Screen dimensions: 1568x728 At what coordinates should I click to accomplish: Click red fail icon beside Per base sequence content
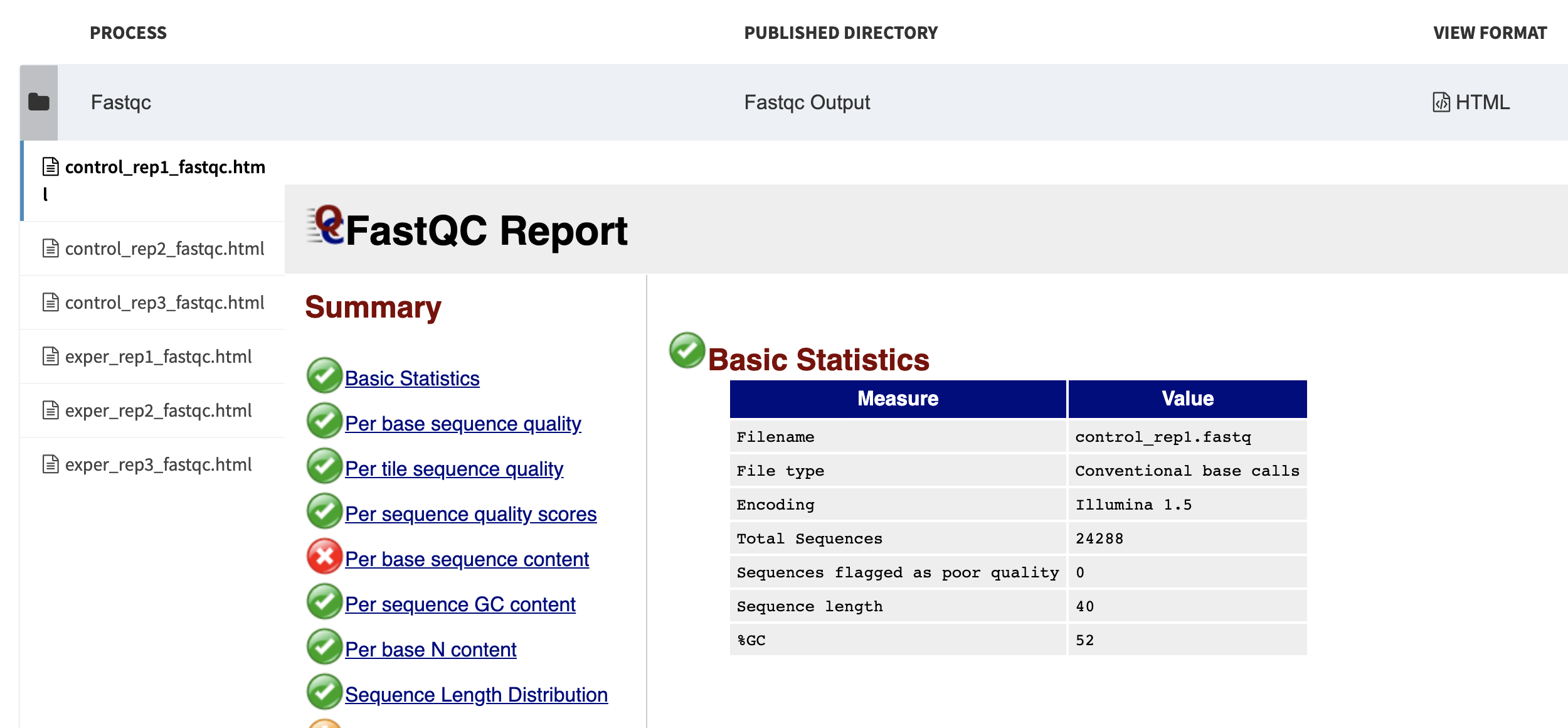coord(324,556)
